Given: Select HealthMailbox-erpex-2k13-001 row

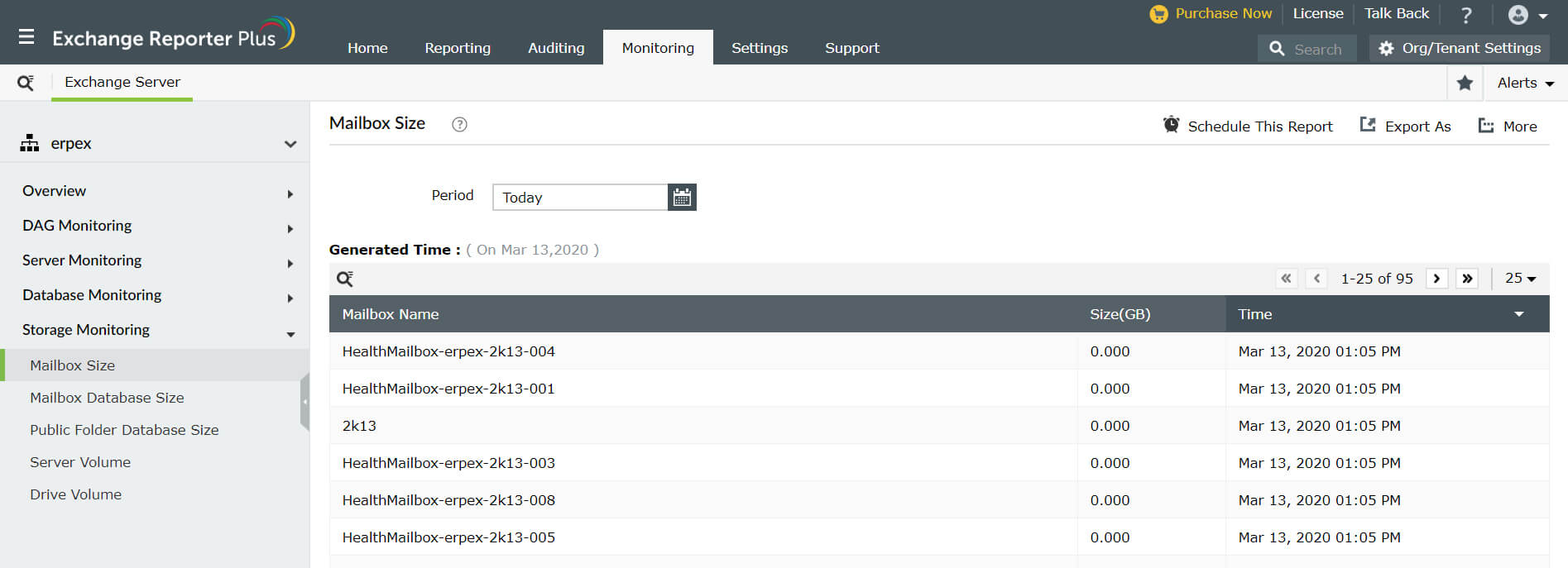Looking at the screenshot, I should pyautogui.click(x=939, y=389).
